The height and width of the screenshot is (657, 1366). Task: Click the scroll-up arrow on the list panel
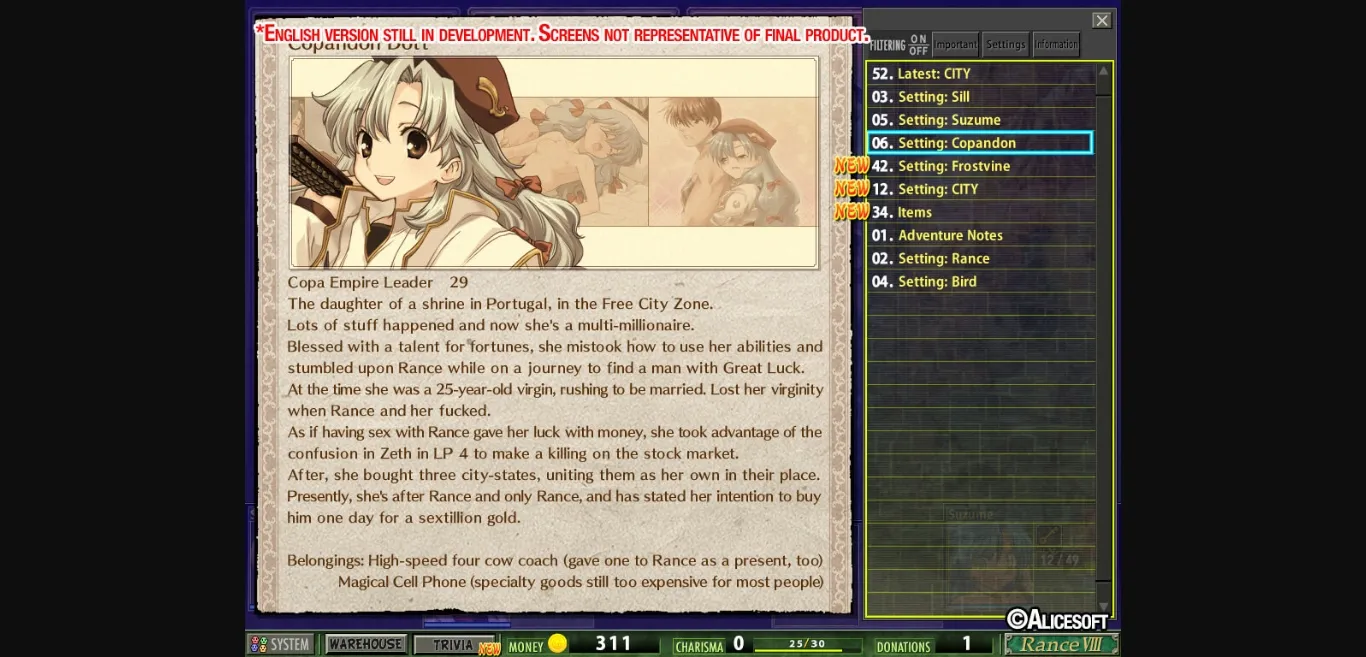click(1103, 70)
